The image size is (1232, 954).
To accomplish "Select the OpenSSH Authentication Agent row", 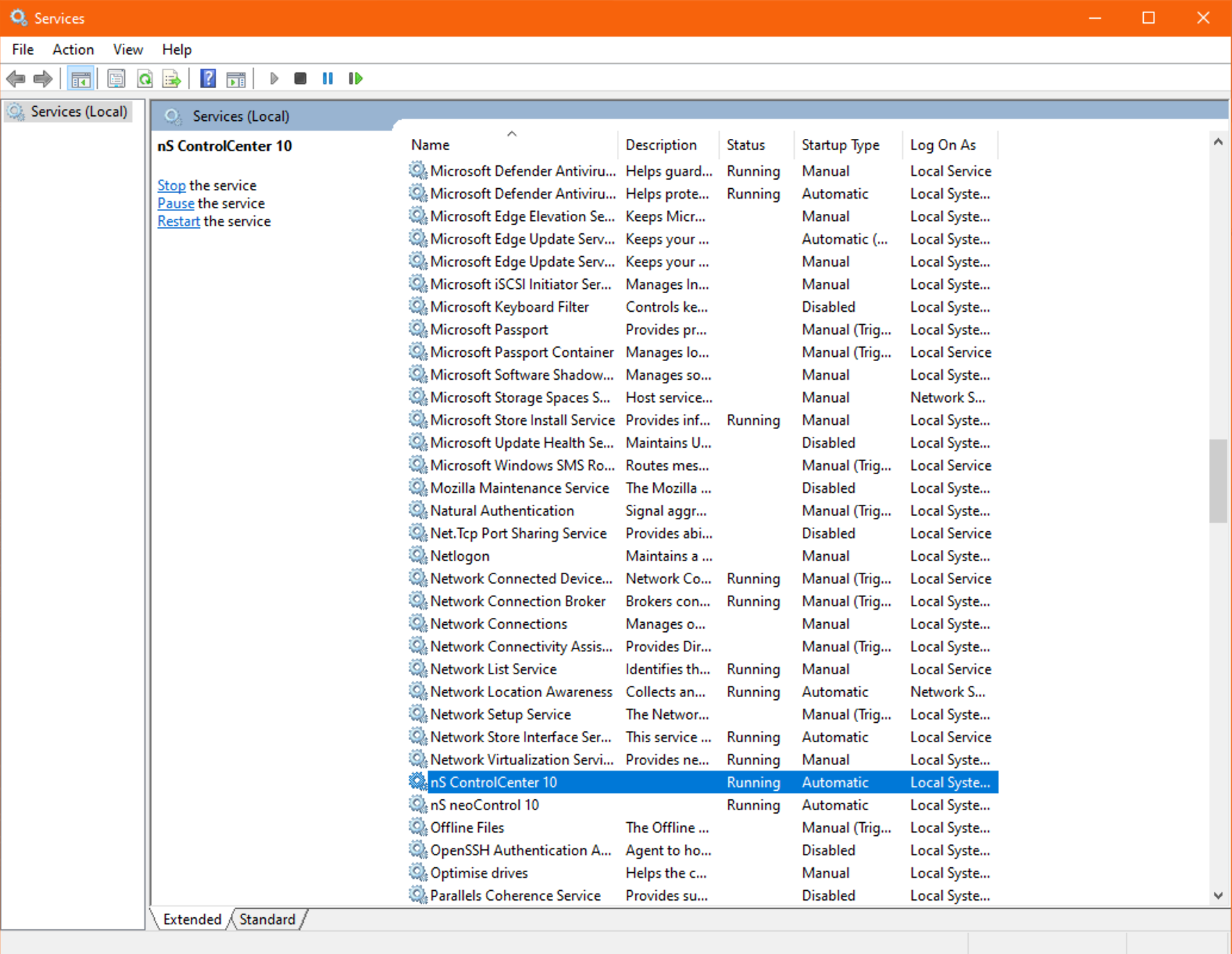I will coord(702,850).
